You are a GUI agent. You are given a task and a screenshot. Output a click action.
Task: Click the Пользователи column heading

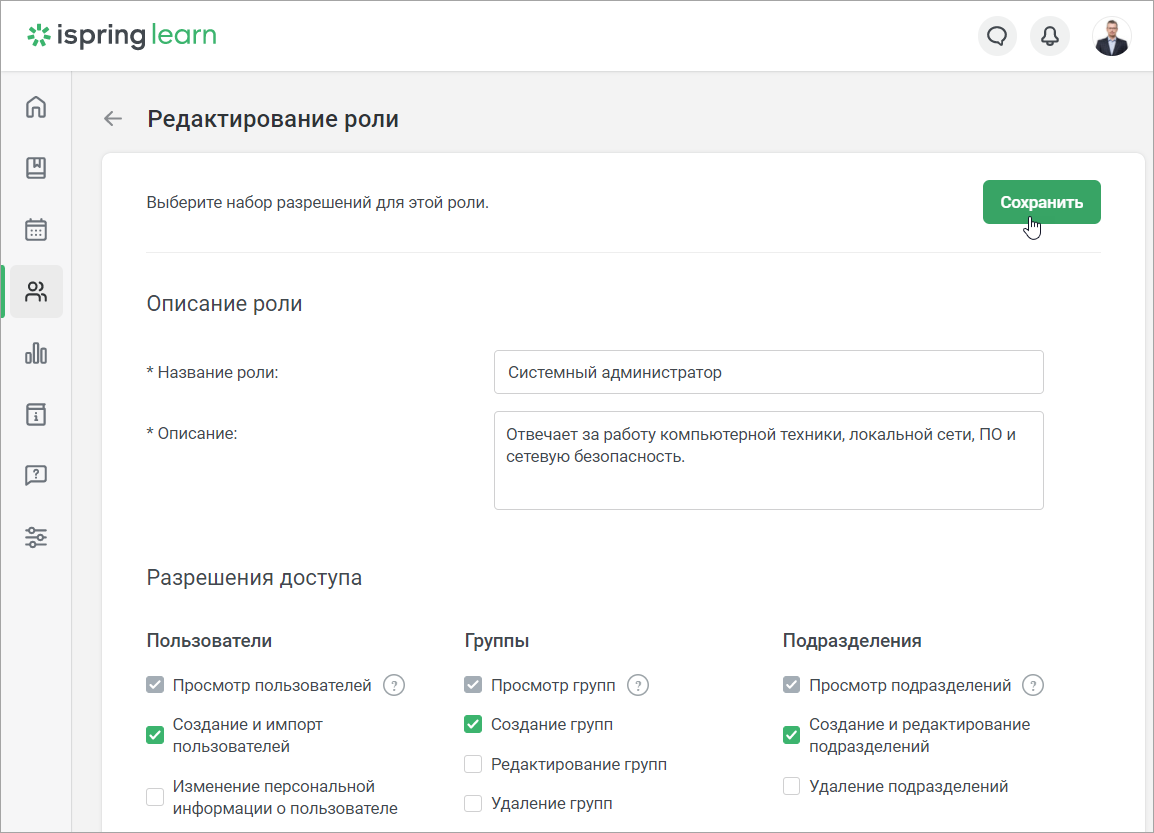click(x=209, y=641)
